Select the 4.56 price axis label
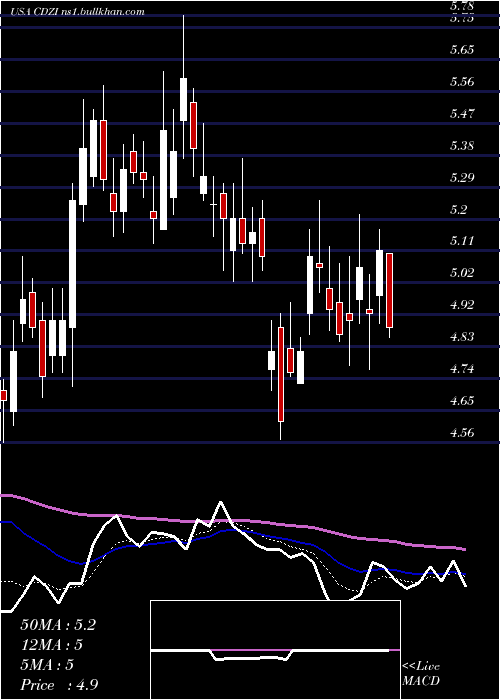Viewport: 500px width, 700px height. click(462, 433)
